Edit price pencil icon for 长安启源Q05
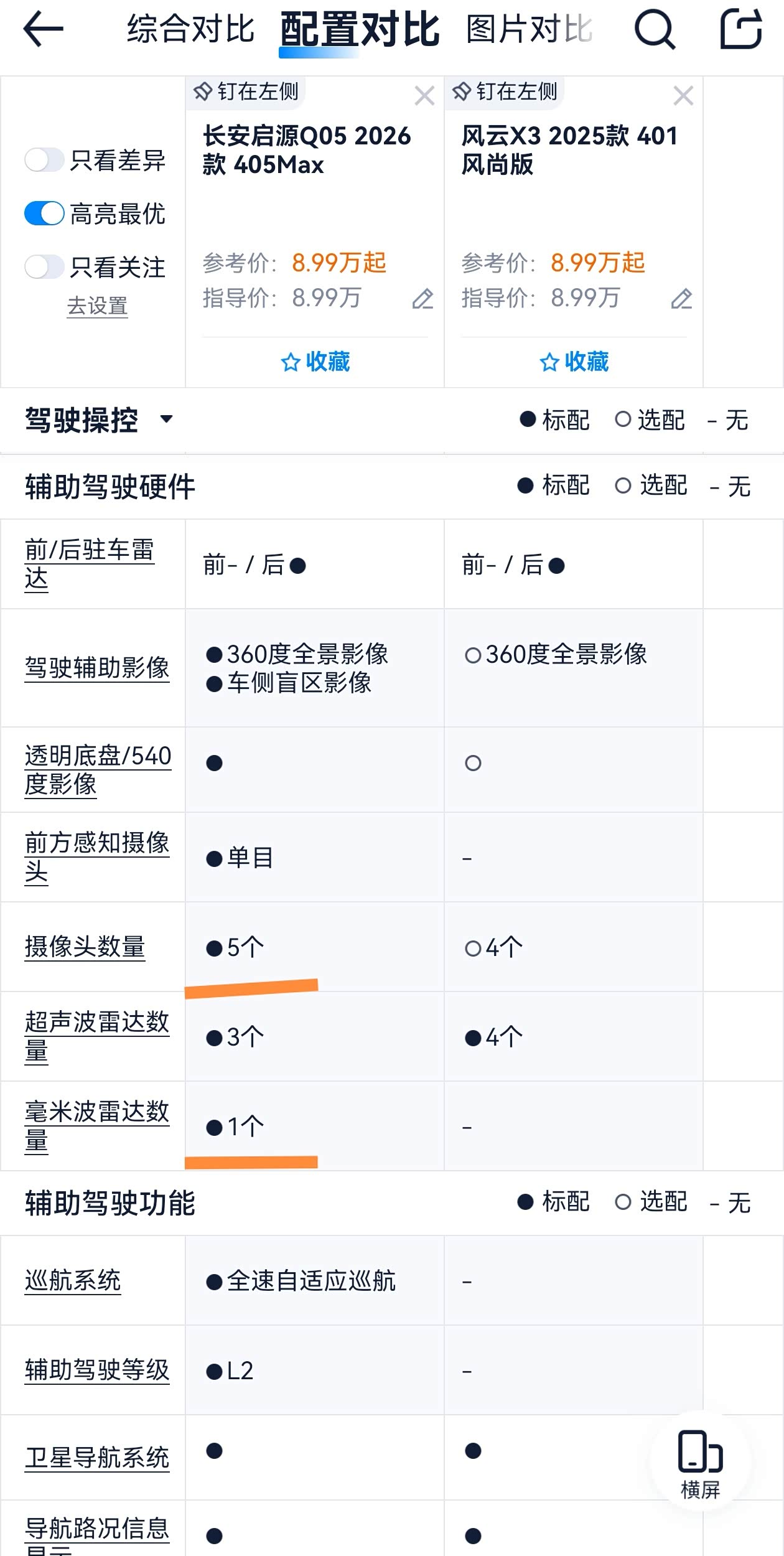This screenshot has width=784, height=1556. [422, 299]
